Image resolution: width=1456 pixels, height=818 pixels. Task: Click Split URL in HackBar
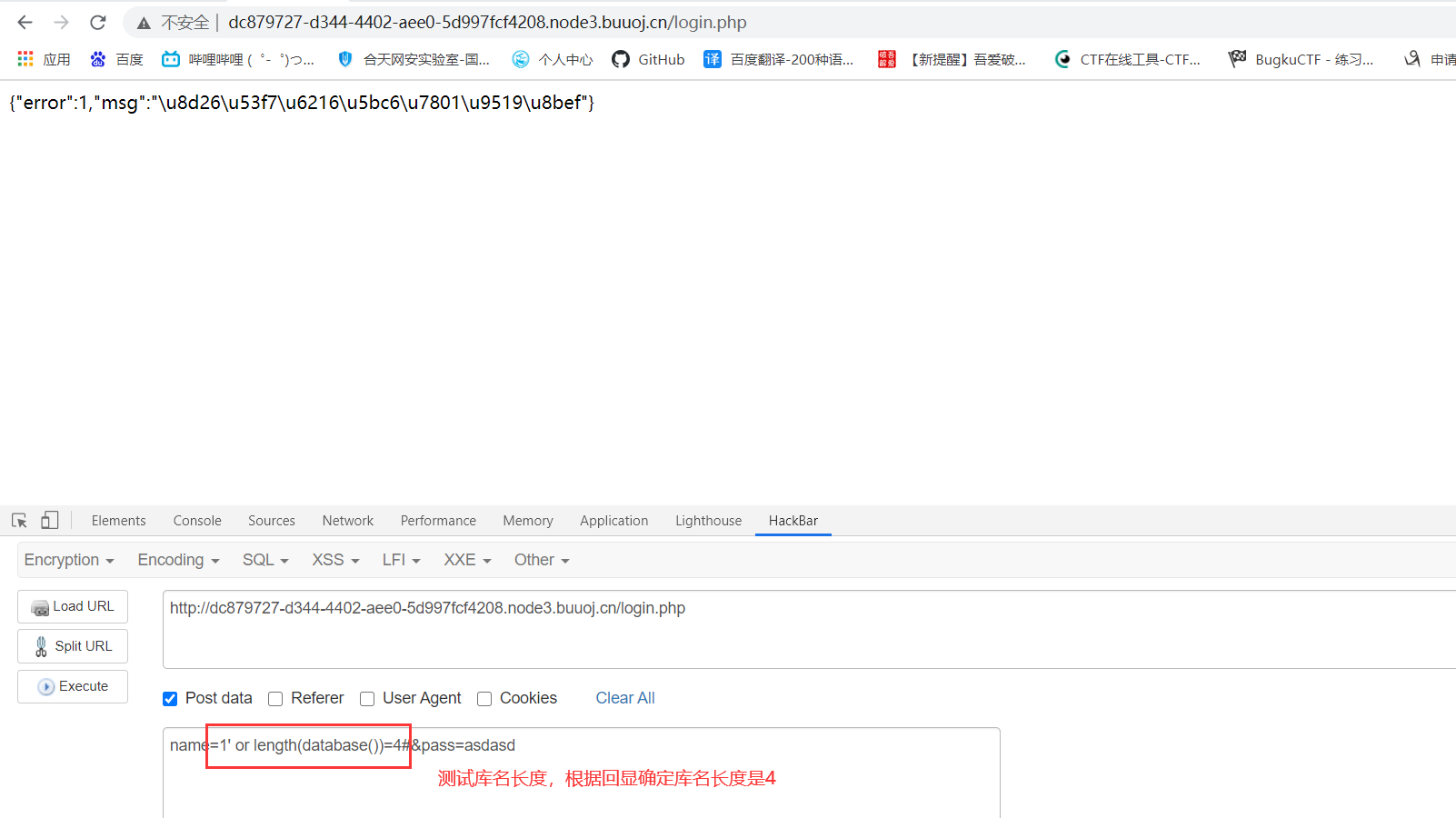pyautogui.click(x=73, y=646)
